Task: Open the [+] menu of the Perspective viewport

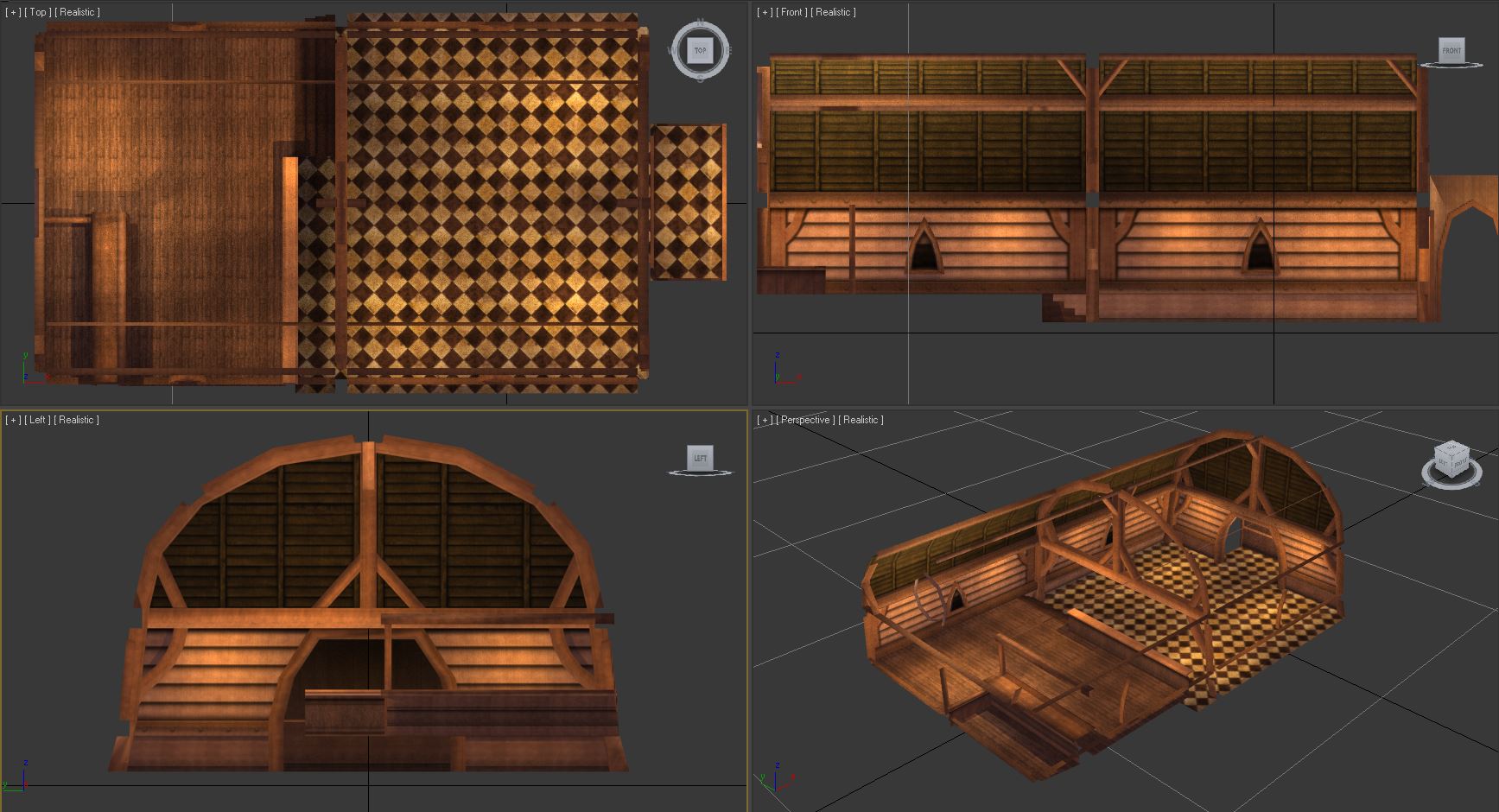Action: (765, 420)
